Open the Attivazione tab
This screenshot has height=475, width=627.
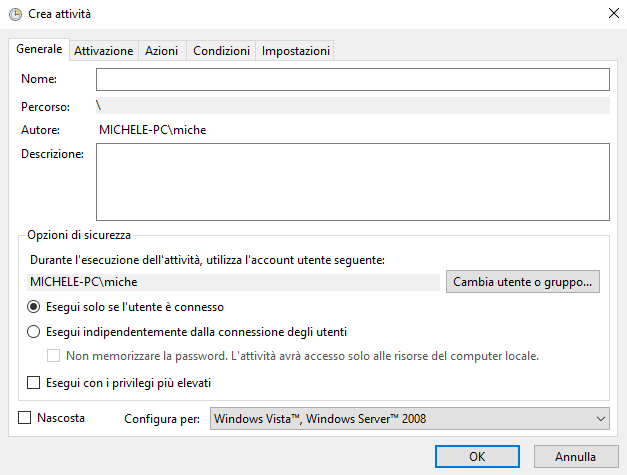point(104,51)
